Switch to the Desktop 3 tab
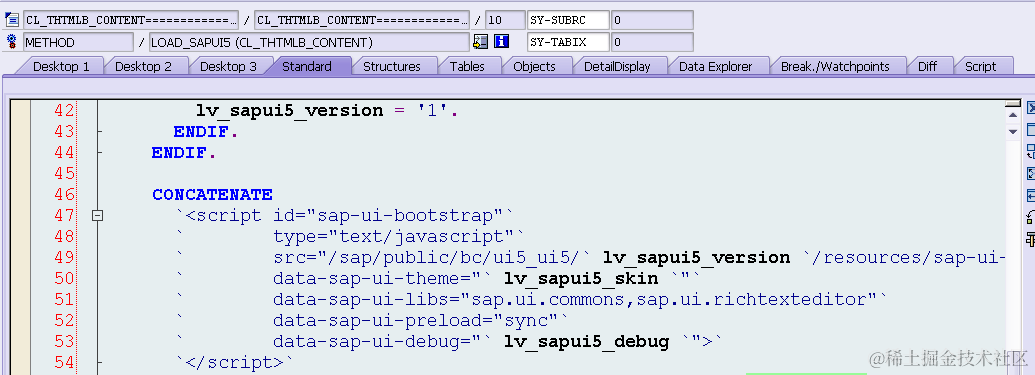The image size is (1035, 375). pos(228,66)
